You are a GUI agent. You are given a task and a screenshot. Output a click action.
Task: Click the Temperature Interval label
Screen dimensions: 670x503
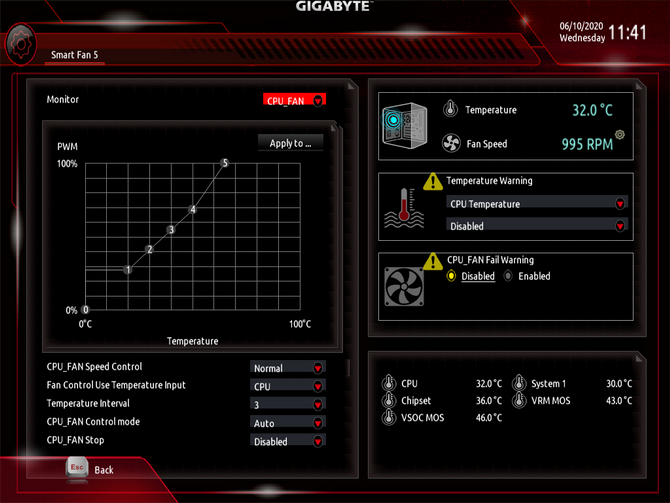(88, 403)
